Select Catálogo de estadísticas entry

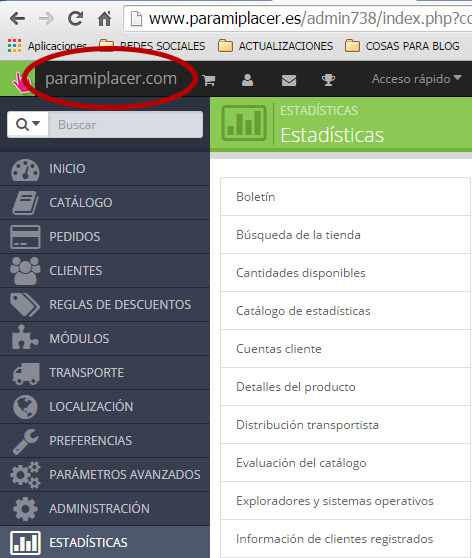pyautogui.click(x=345, y=311)
